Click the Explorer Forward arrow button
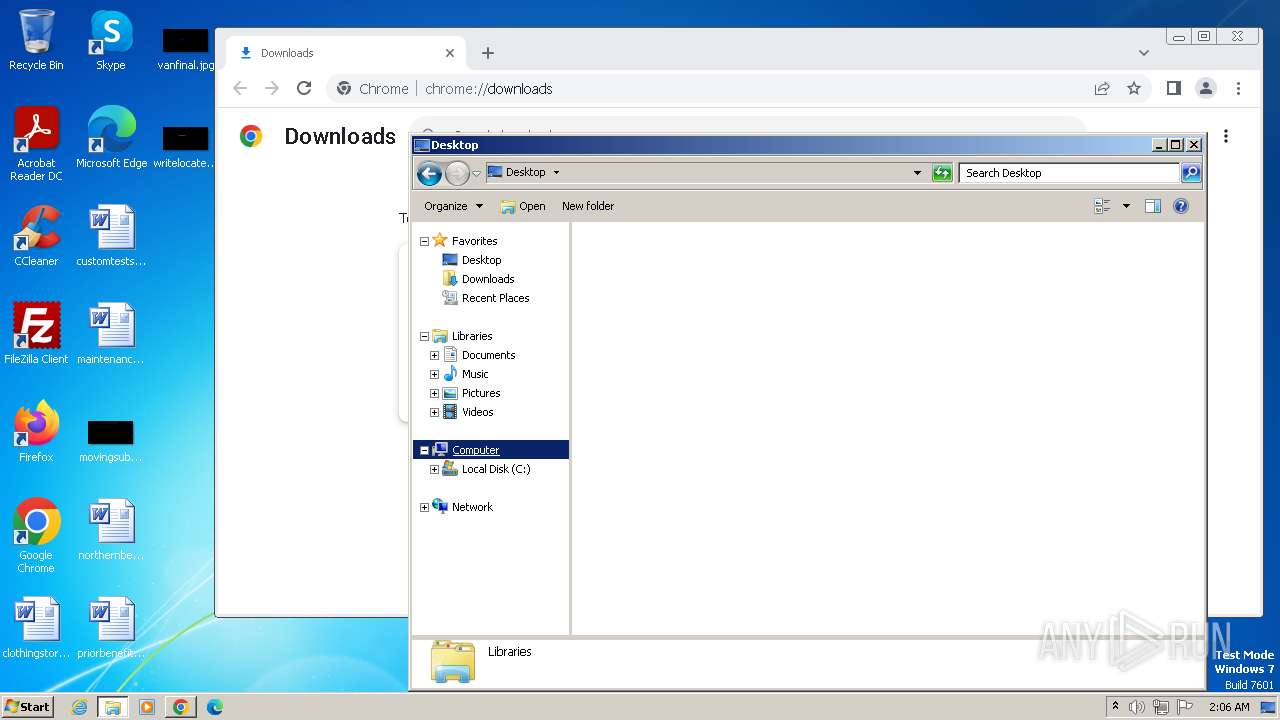The height and width of the screenshot is (720, 1280). coord(457,173)
